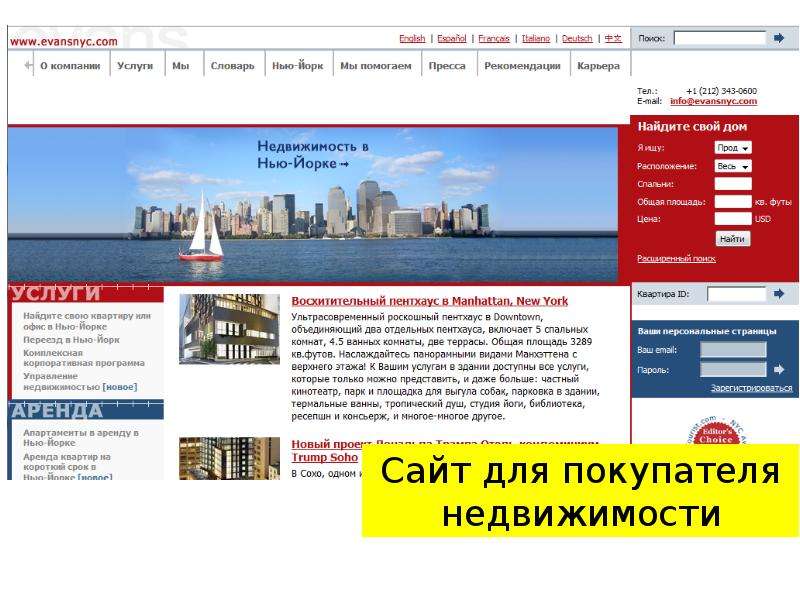Click the Недвижимость в Нью-Йорке banner text
800x600 pixels.
click(312, 155)
